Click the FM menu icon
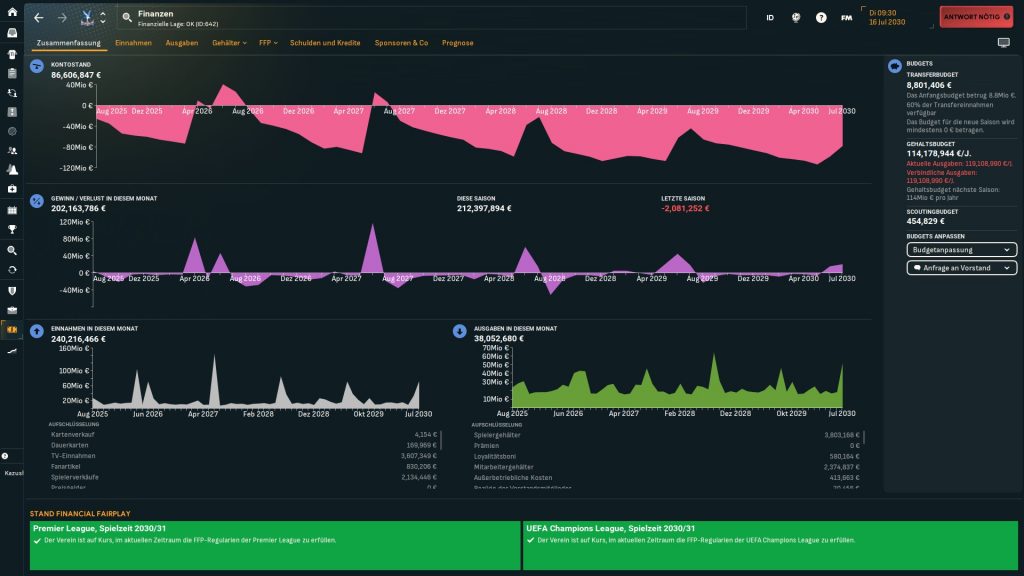 coord(847,18)
